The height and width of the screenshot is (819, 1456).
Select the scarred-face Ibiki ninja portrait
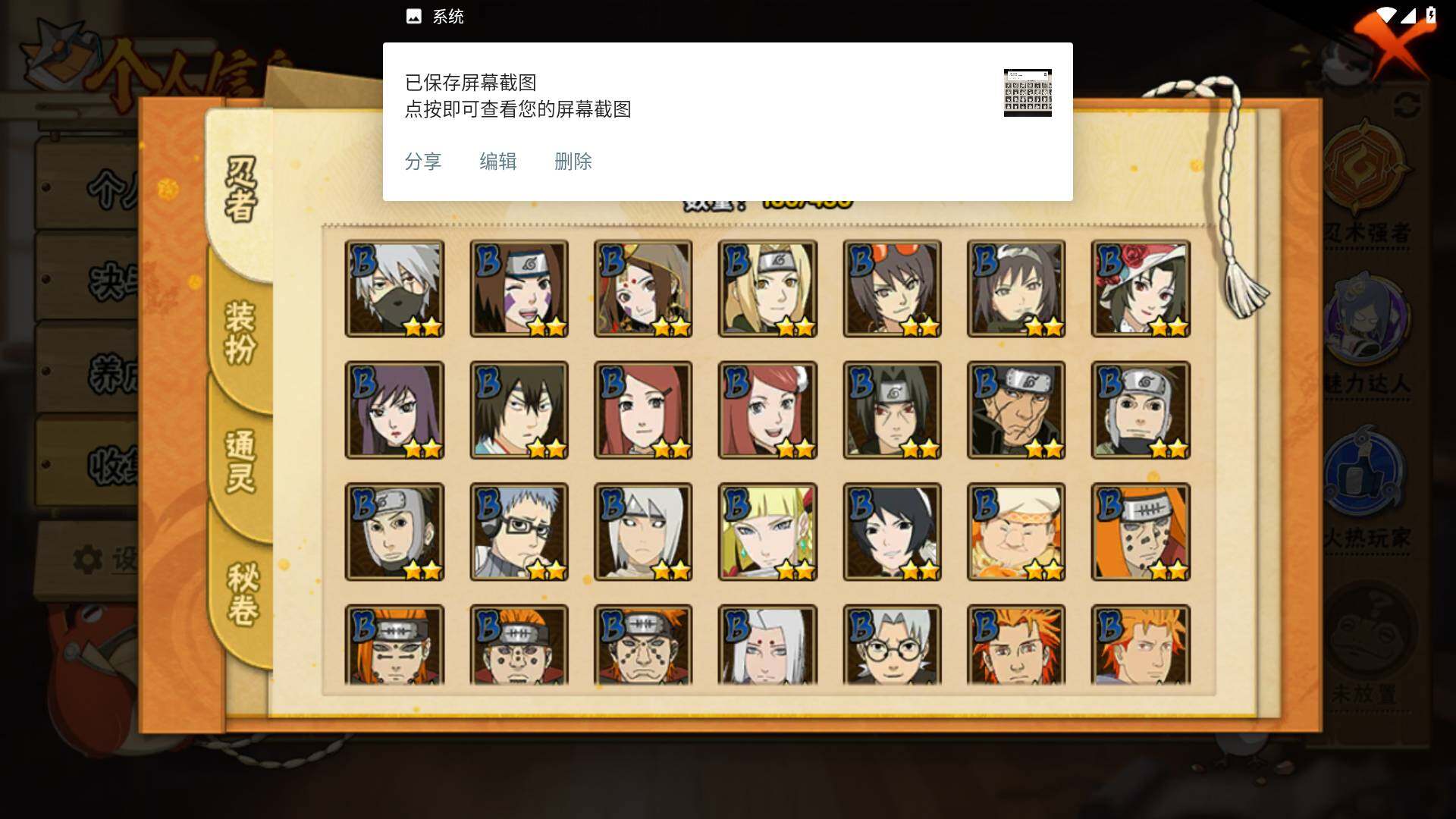(1016, 410)
